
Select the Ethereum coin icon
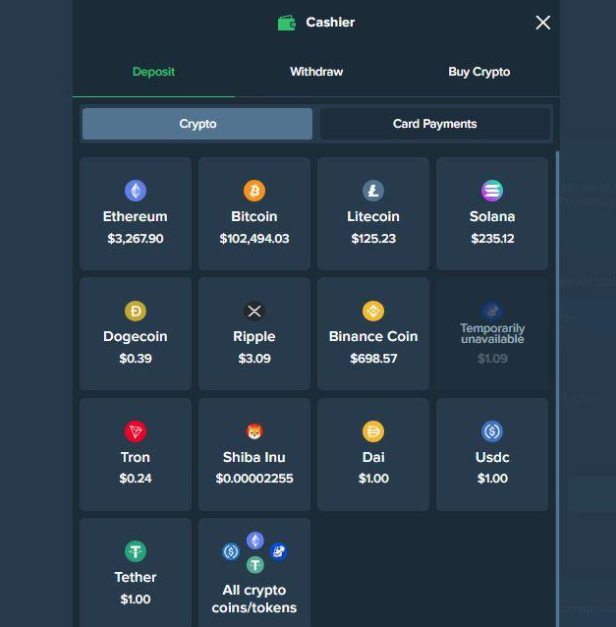click(135, 191)
